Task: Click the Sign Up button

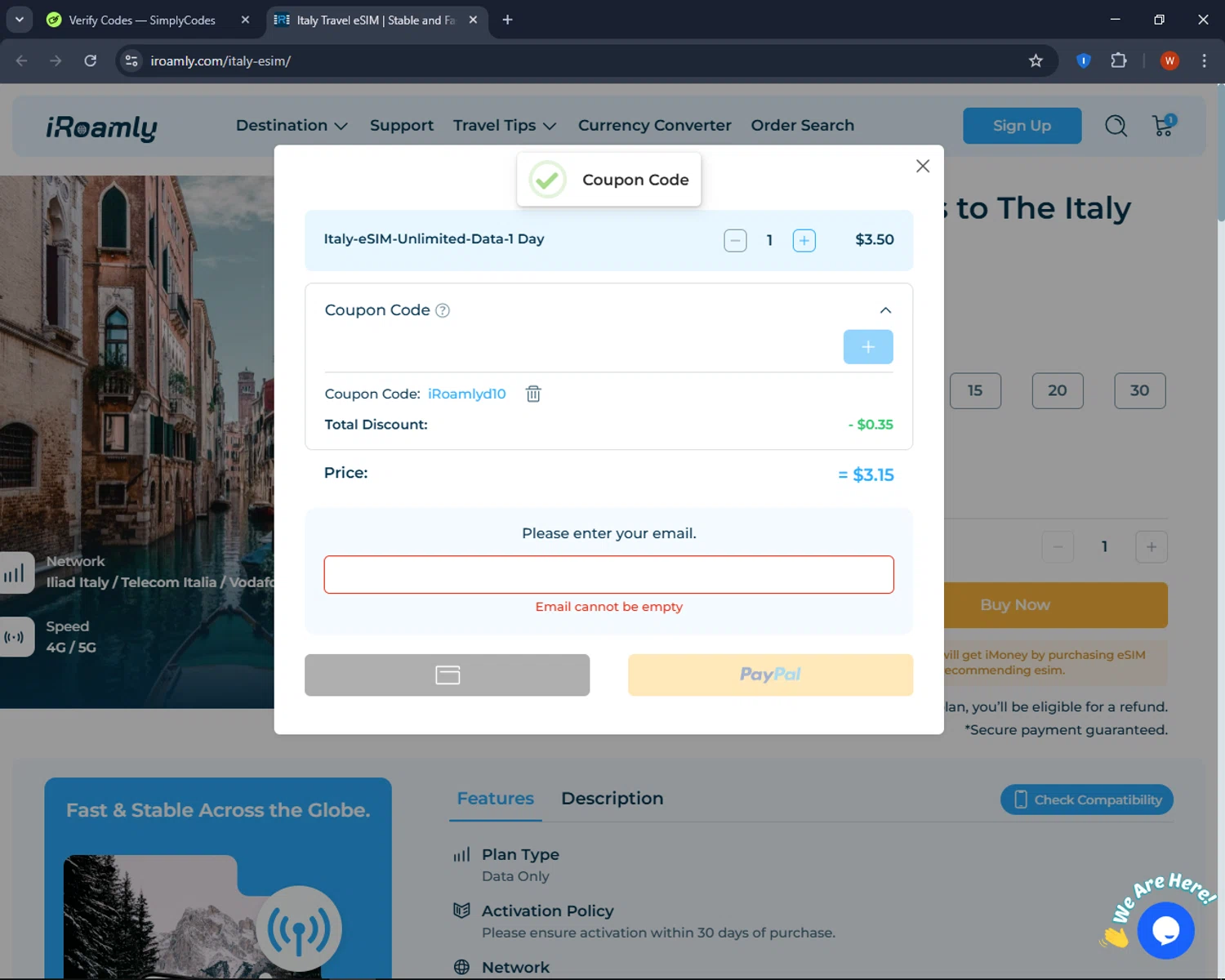Action: [1022, 126]
